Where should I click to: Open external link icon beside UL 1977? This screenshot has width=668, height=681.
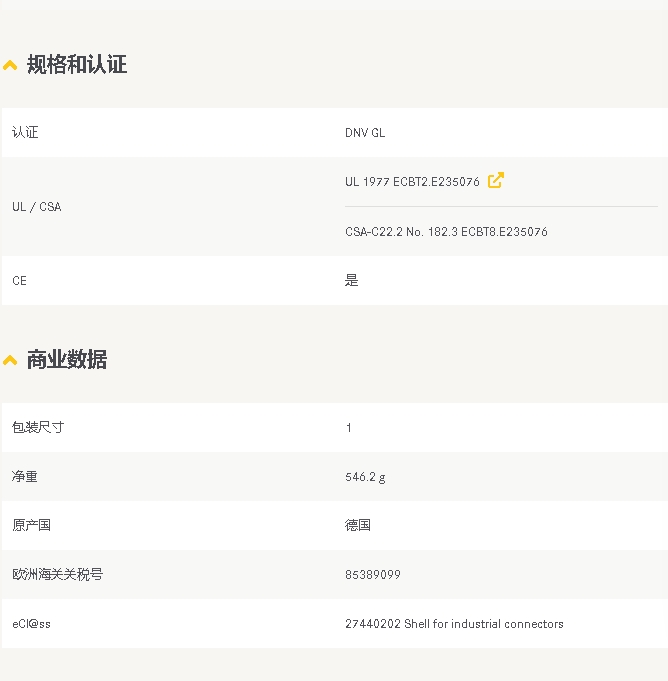(495, 180)
